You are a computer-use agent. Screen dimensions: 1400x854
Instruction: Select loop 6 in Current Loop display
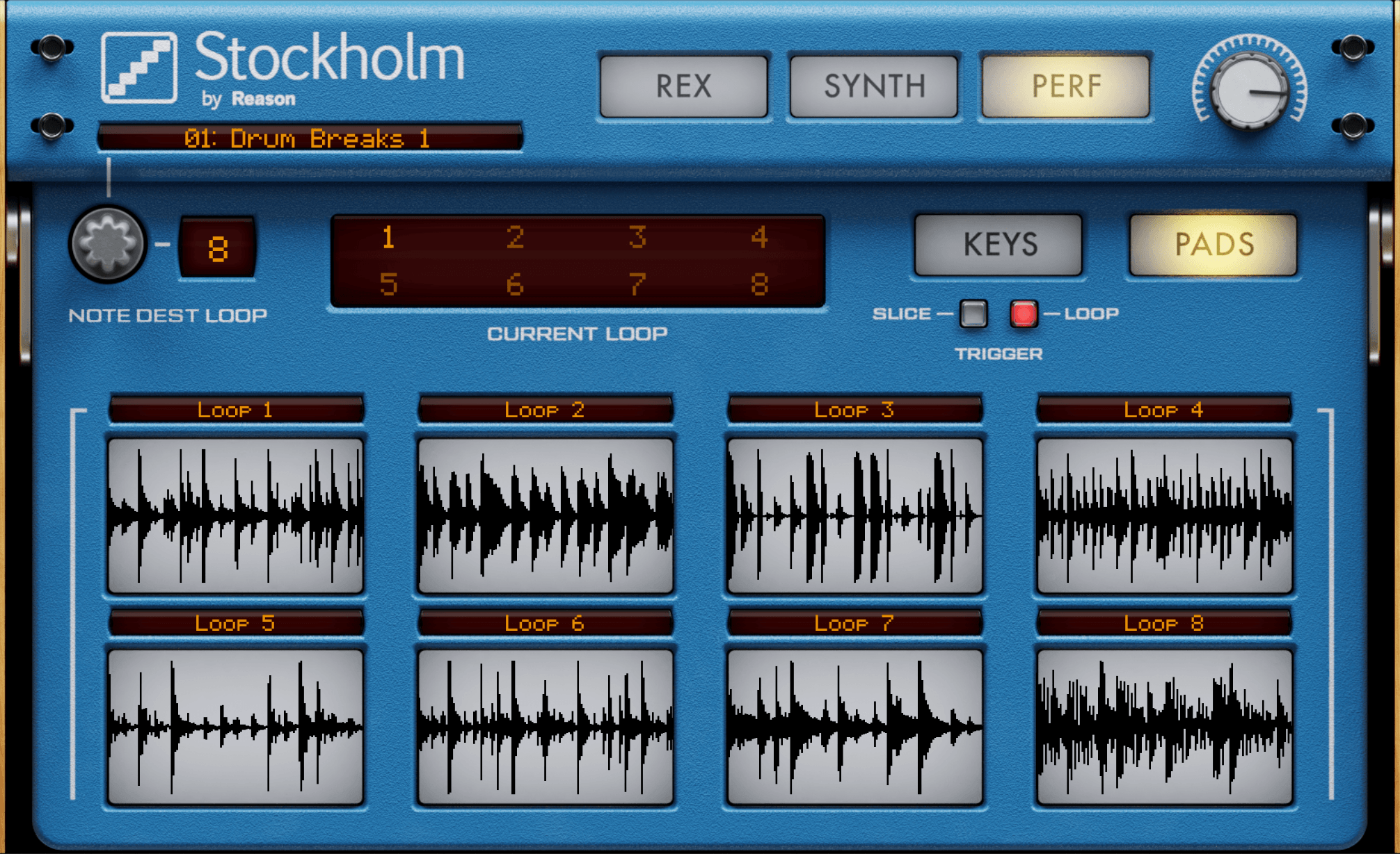click(x=515, y=284)
